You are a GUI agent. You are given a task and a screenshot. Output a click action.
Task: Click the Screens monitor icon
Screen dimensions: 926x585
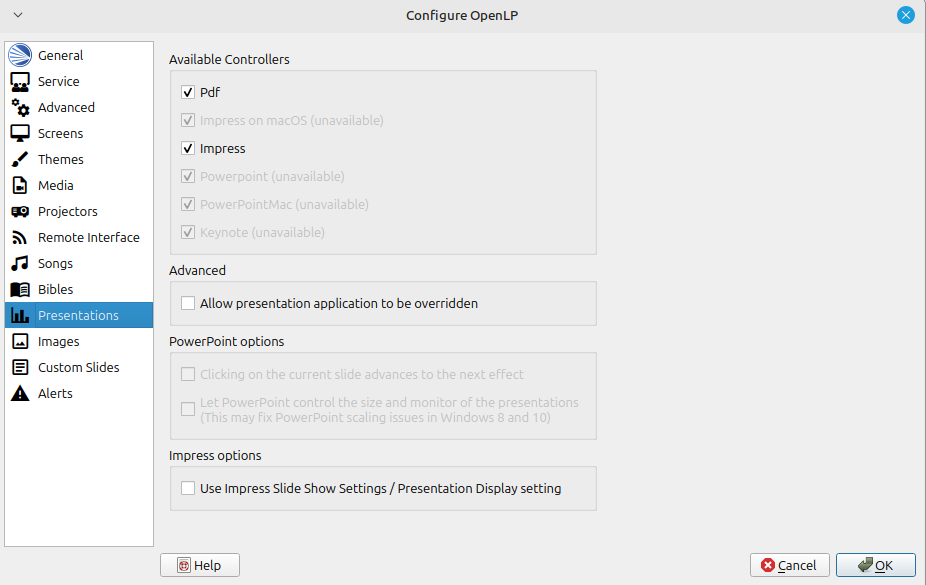(x=20, y=134)
